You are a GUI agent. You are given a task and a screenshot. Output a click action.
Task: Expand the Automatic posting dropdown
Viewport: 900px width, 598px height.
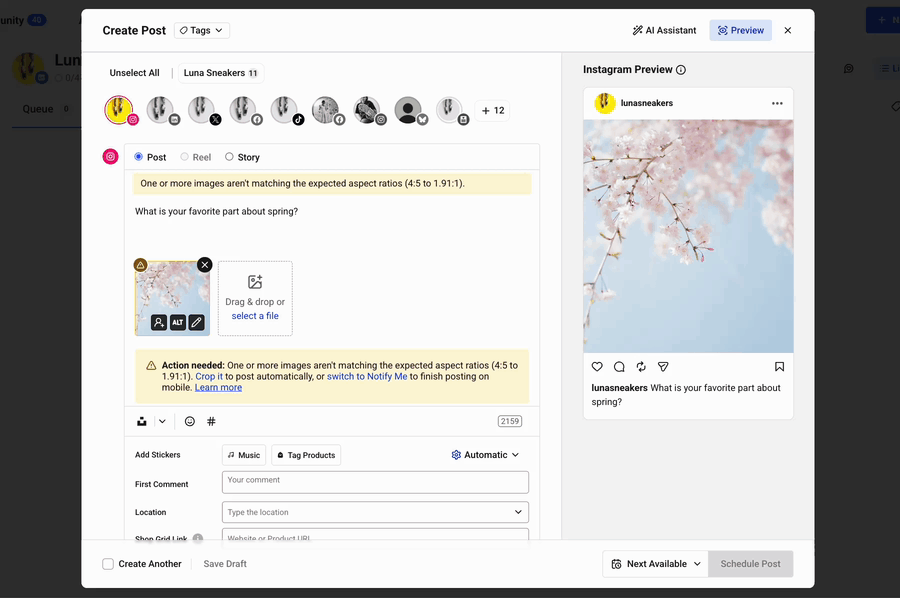(484, 454)
